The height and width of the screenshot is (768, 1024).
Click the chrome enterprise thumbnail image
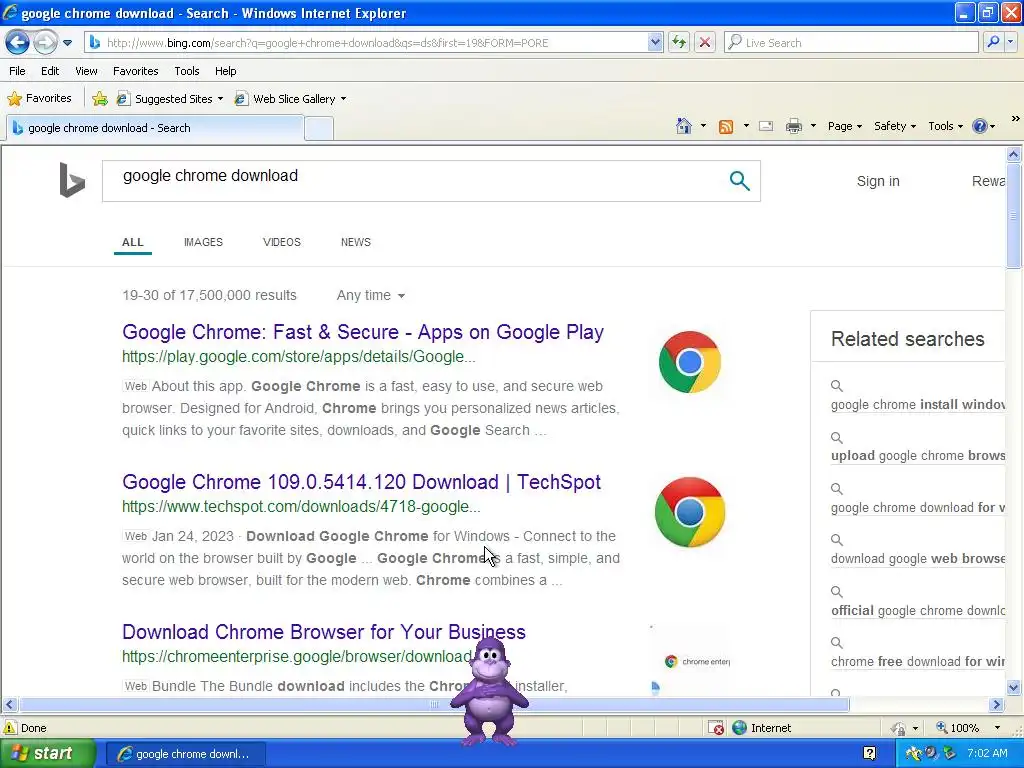coord(690,661)
